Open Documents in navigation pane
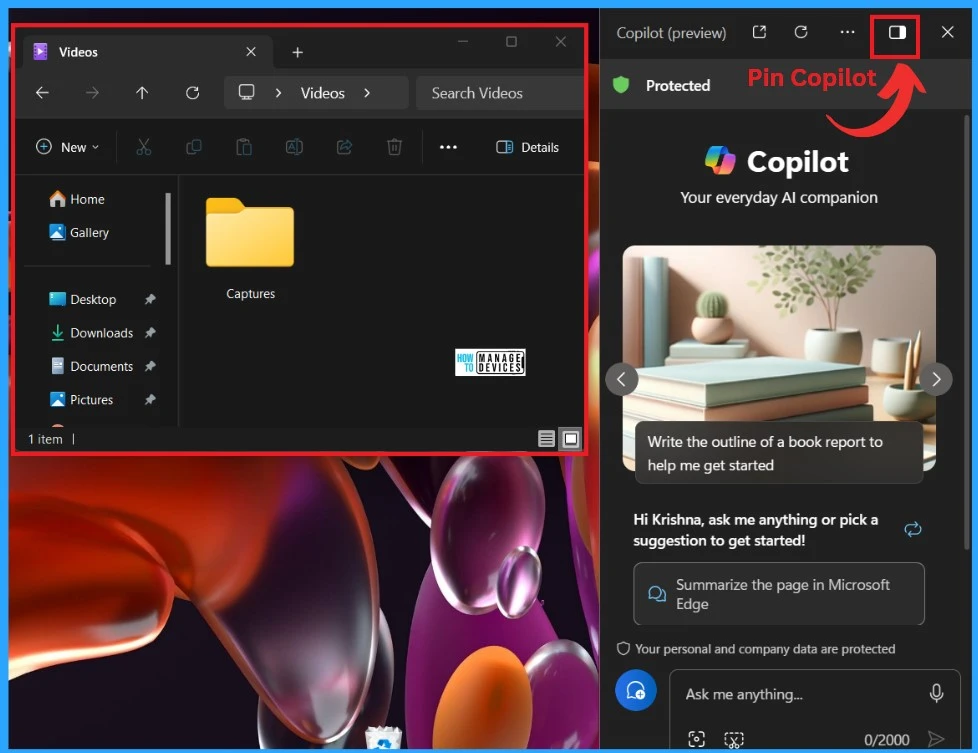This screenshot has height=753, width=978. (x=92, y=366)
